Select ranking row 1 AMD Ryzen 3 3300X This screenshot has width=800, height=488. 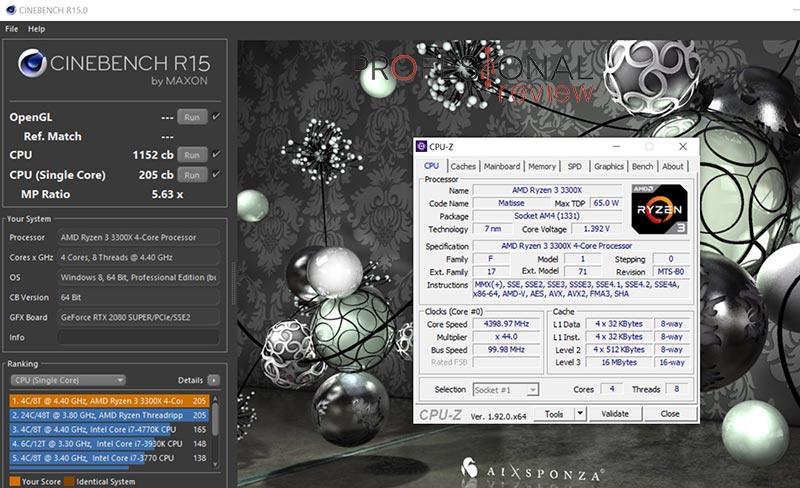tap(109, 401)
